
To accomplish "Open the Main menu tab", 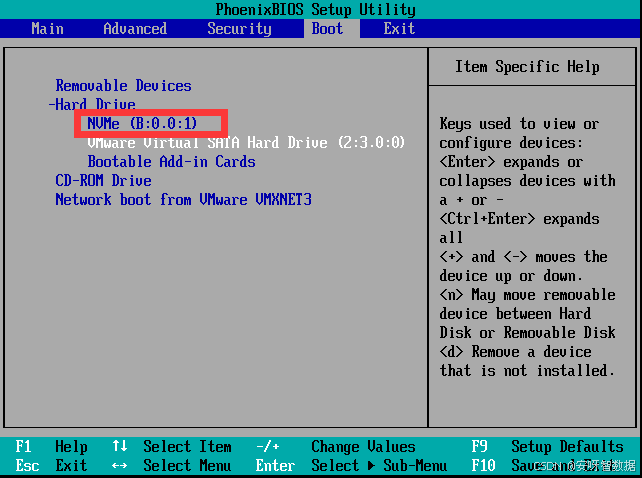I will pos(47,29).
